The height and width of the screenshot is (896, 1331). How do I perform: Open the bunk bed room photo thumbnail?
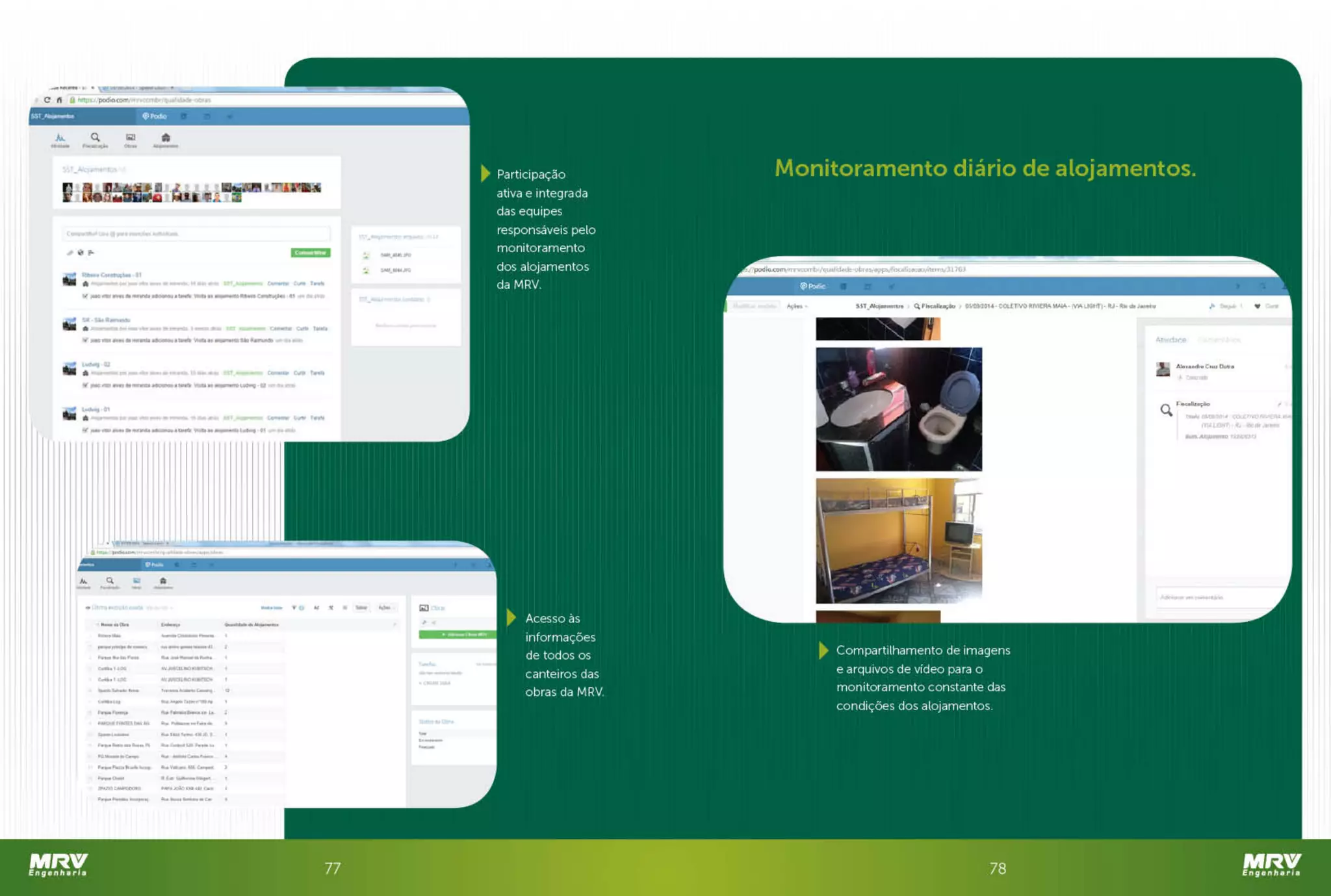pyautogui.click(x=898, y=541)
